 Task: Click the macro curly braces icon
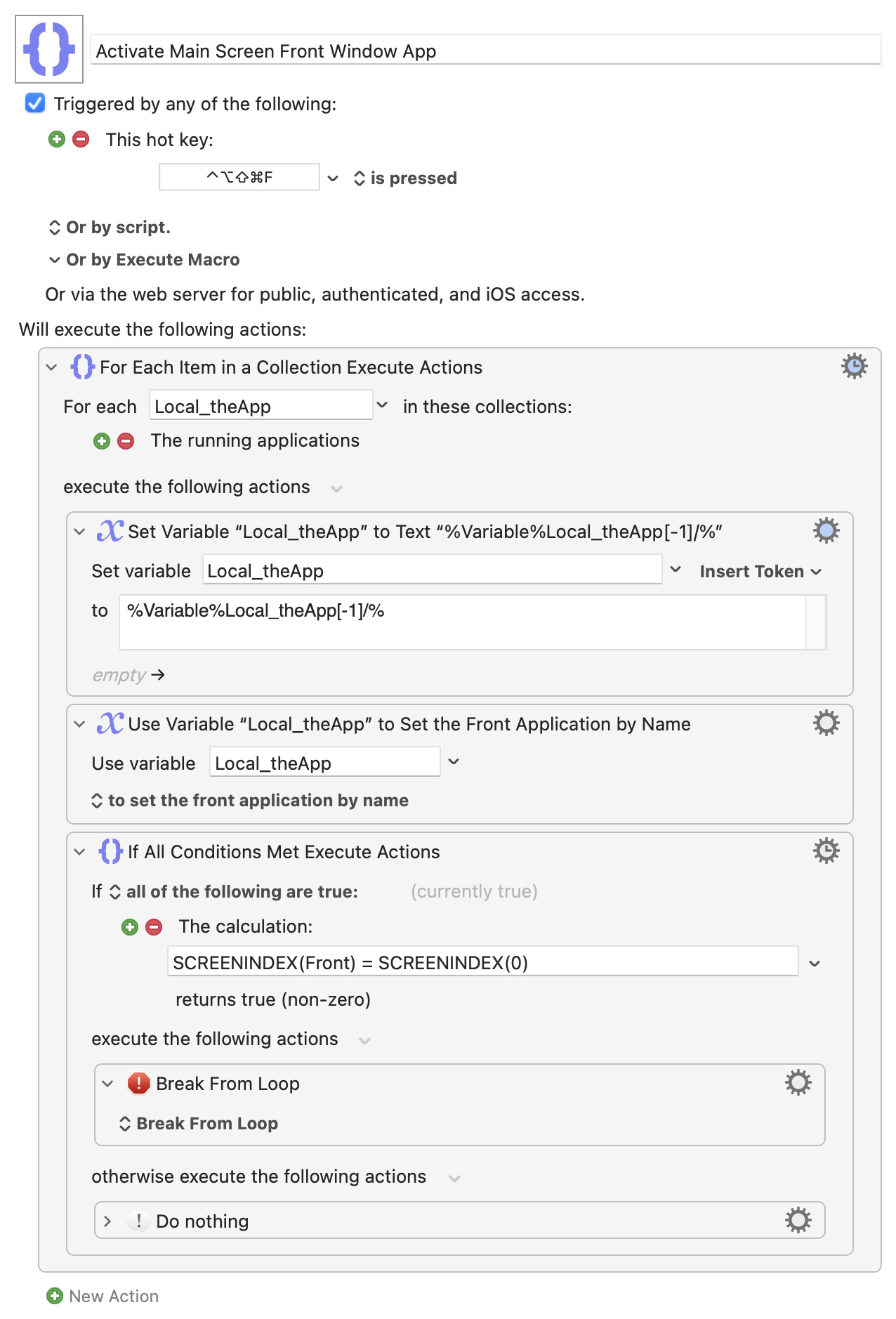point(49,49)
